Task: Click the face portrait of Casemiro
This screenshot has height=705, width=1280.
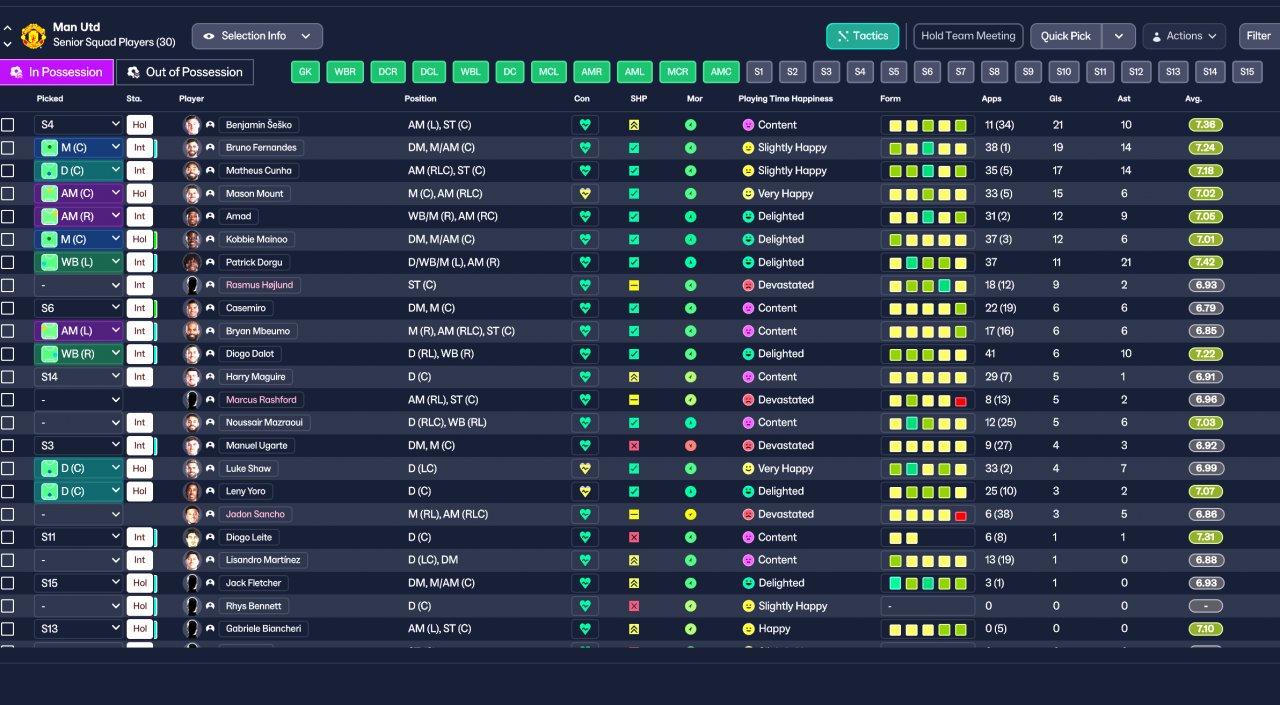Action: (192, 308)
